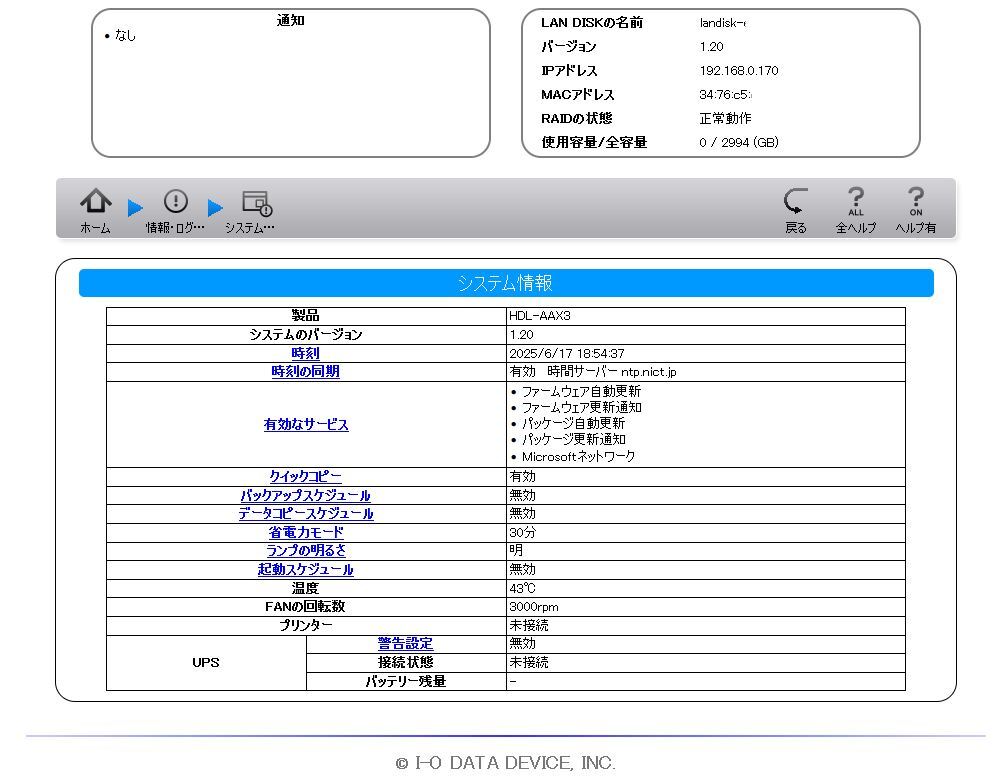Toggle the ヘルプ有 help-on icon
Viewport: 996px width, 780px height.
point(915,201)
